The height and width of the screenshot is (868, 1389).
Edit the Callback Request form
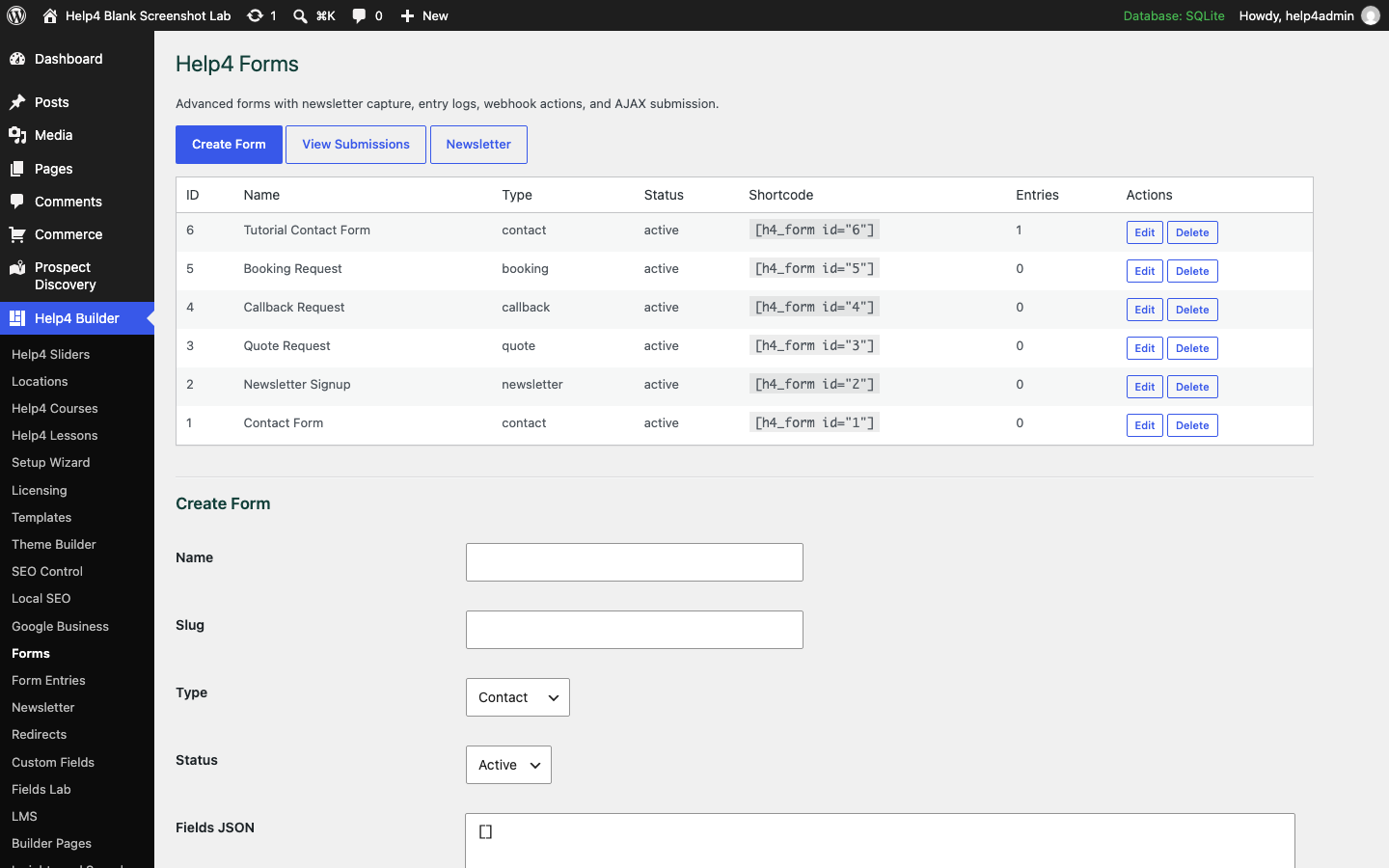(x=1145, y=310)
